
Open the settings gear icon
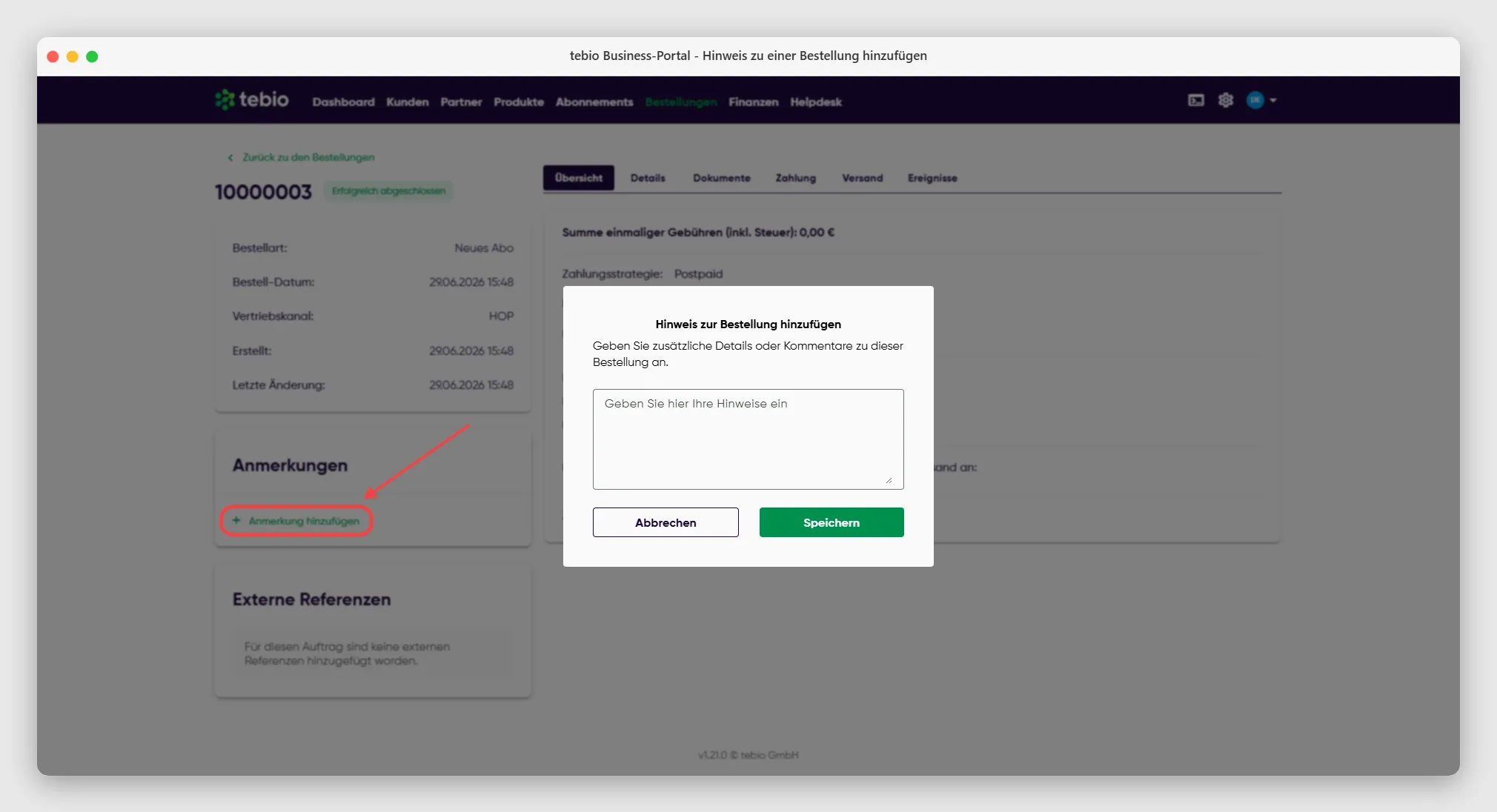1226,100
